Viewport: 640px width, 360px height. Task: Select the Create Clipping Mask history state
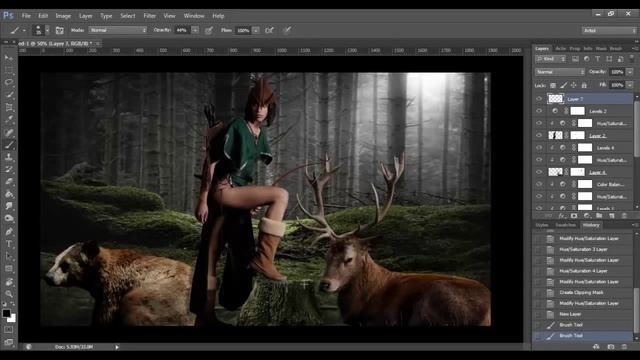tap(583, 292)
